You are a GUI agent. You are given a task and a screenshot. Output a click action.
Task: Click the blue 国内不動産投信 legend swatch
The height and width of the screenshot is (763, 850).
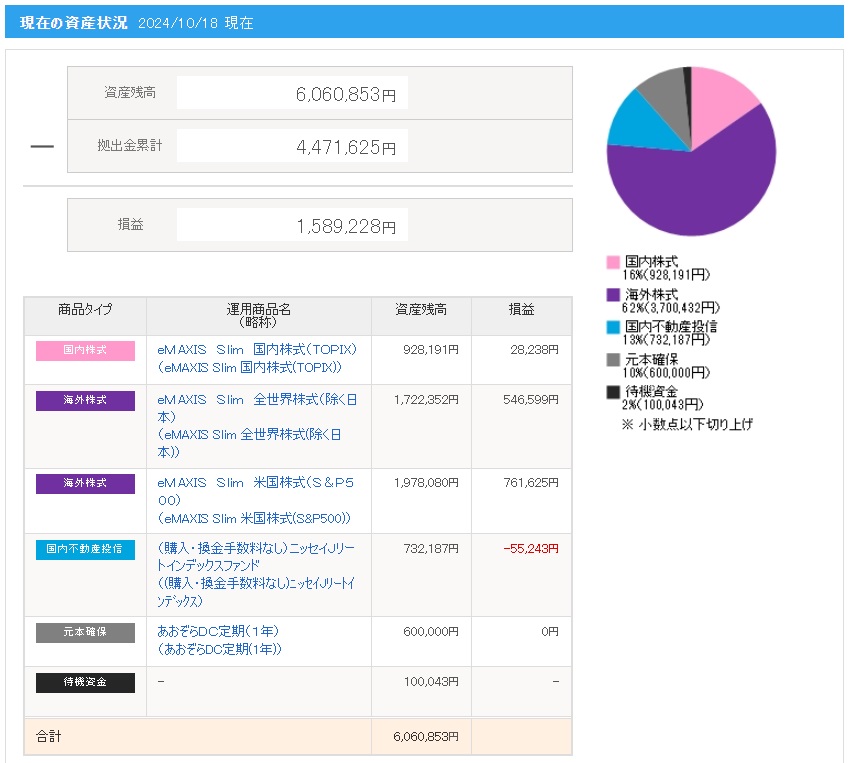click(x=613, y=327)
